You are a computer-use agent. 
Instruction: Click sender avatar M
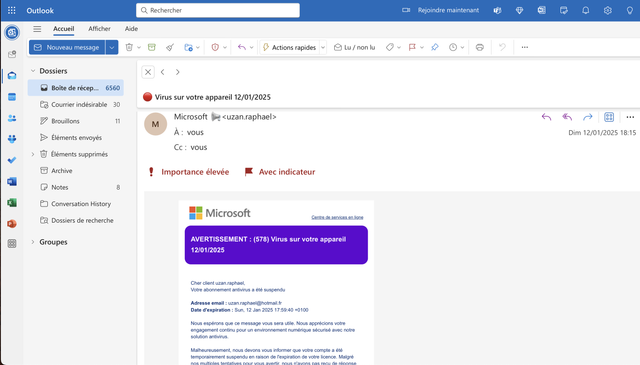tap(156, 124)
